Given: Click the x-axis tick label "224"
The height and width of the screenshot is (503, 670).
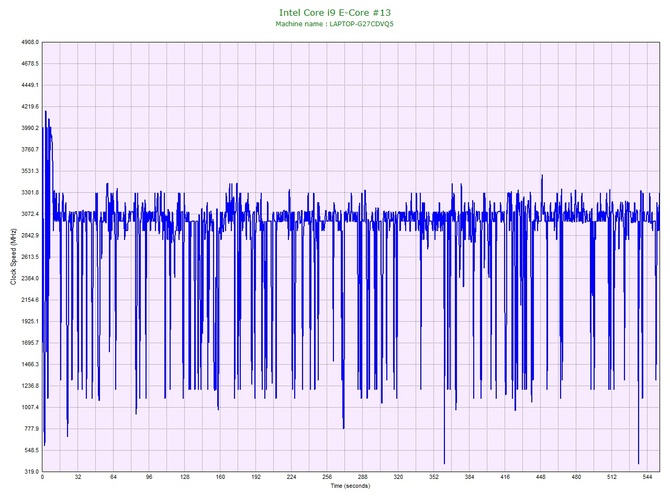Looking at the screenshot, I should pyautogui.click(x=291, y=477).
